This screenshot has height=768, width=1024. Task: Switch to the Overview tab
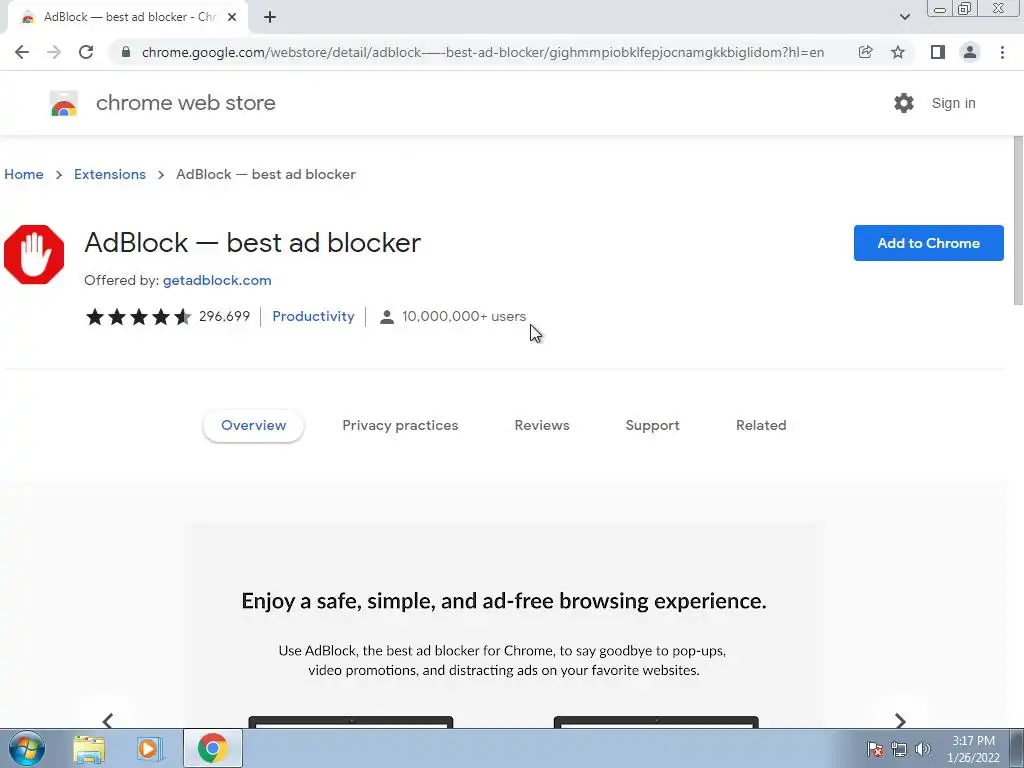253,426
